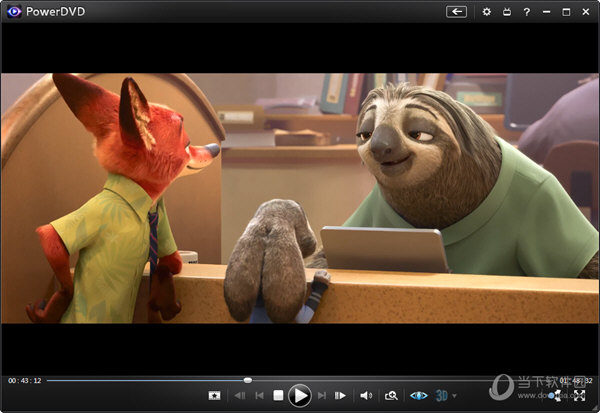Click the PowerDVD eye logo

pos(14,12)
